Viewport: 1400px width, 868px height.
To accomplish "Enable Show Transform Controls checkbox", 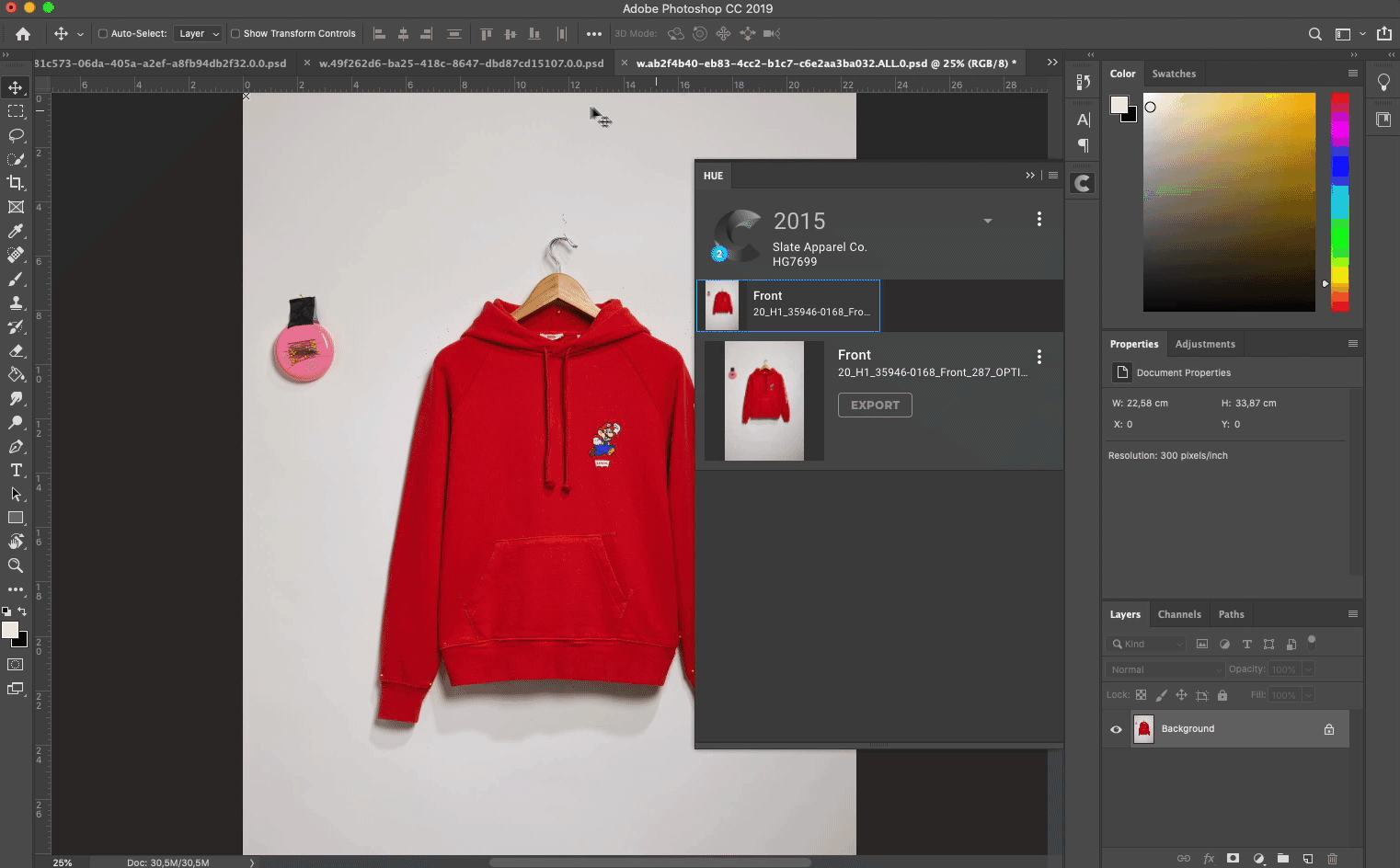I will tap(235, 34).
